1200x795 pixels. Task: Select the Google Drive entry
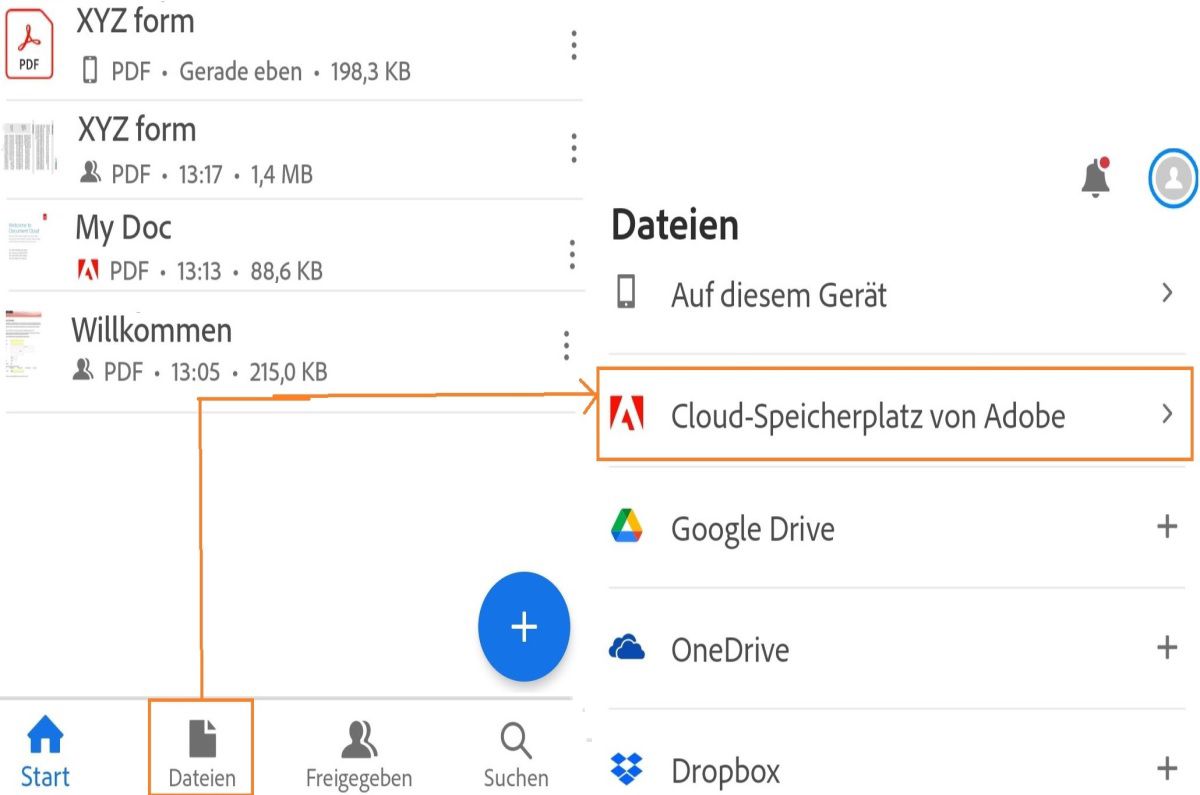[x=896, y=528]
